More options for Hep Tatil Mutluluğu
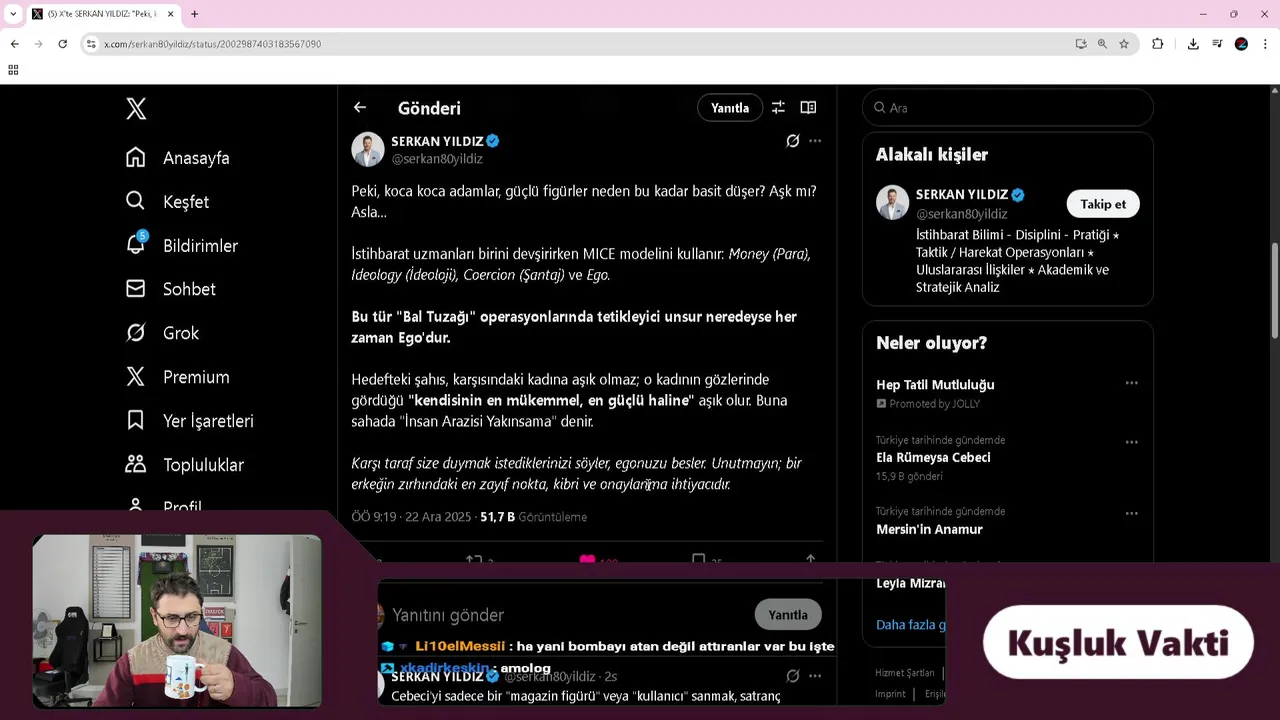The height and width of the screenshot is (720, 1280). tap(1131, 383)
